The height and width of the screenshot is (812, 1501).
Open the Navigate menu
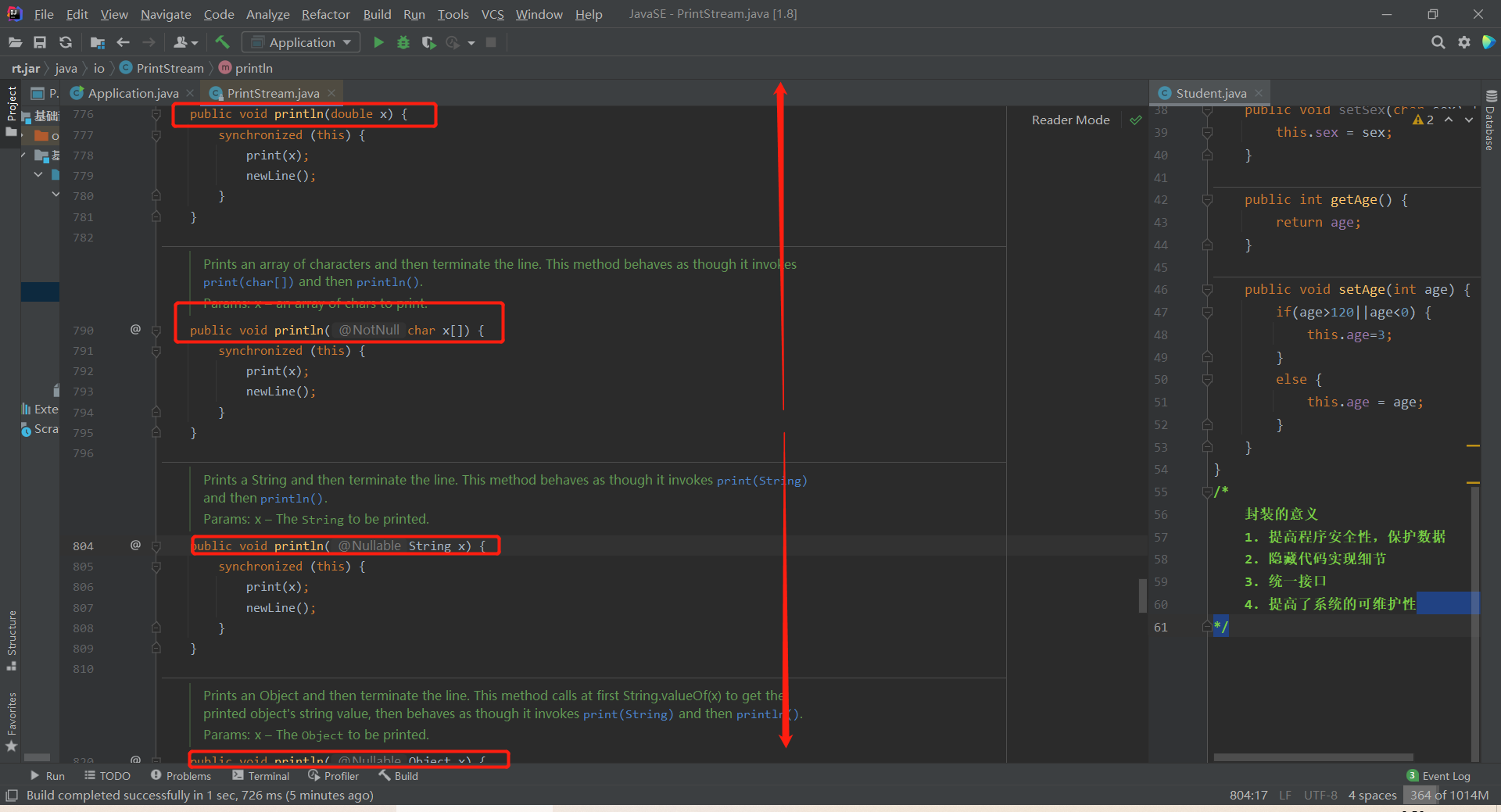click(166, 14)
